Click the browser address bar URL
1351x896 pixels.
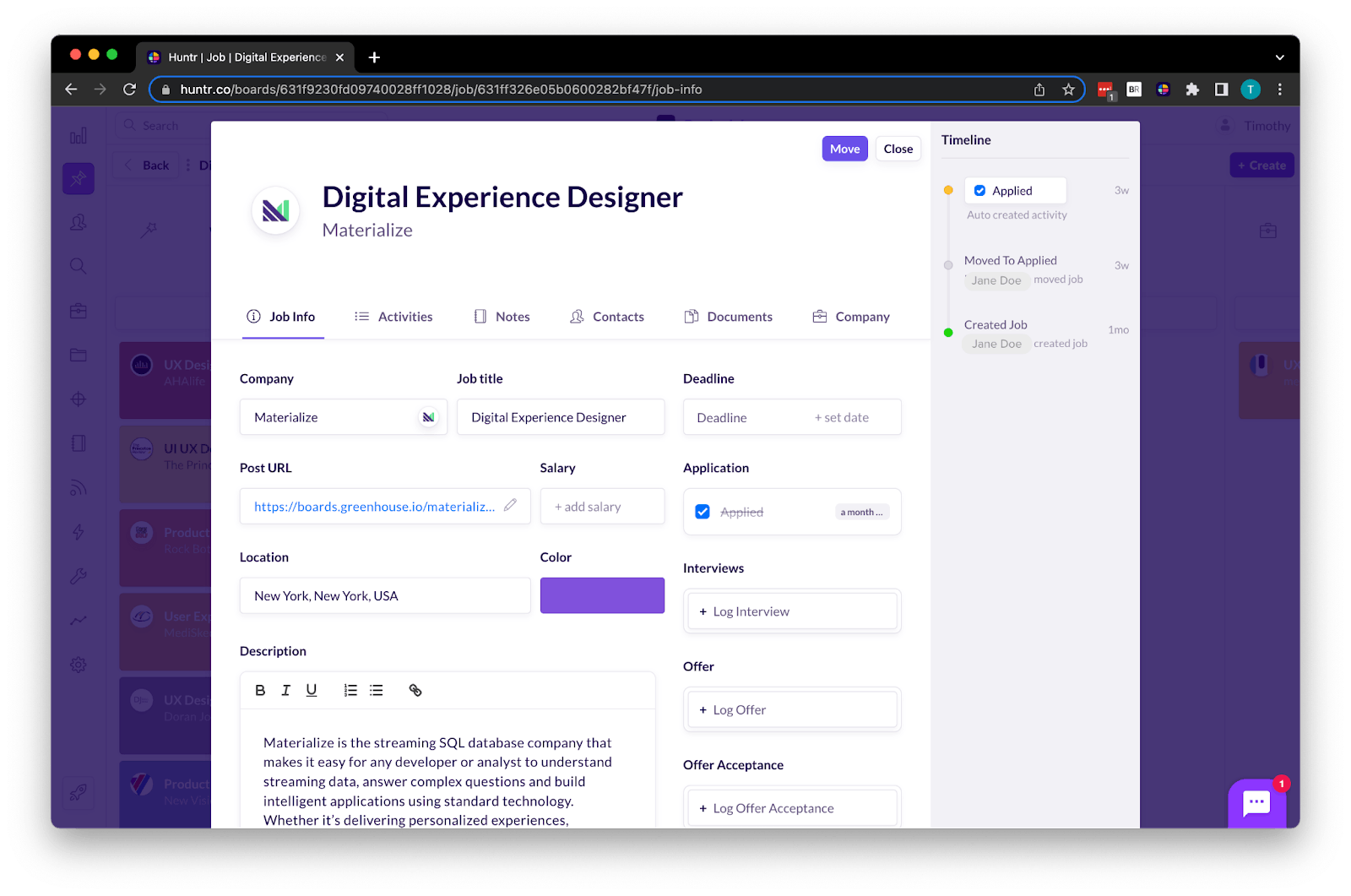click(441, 90)
